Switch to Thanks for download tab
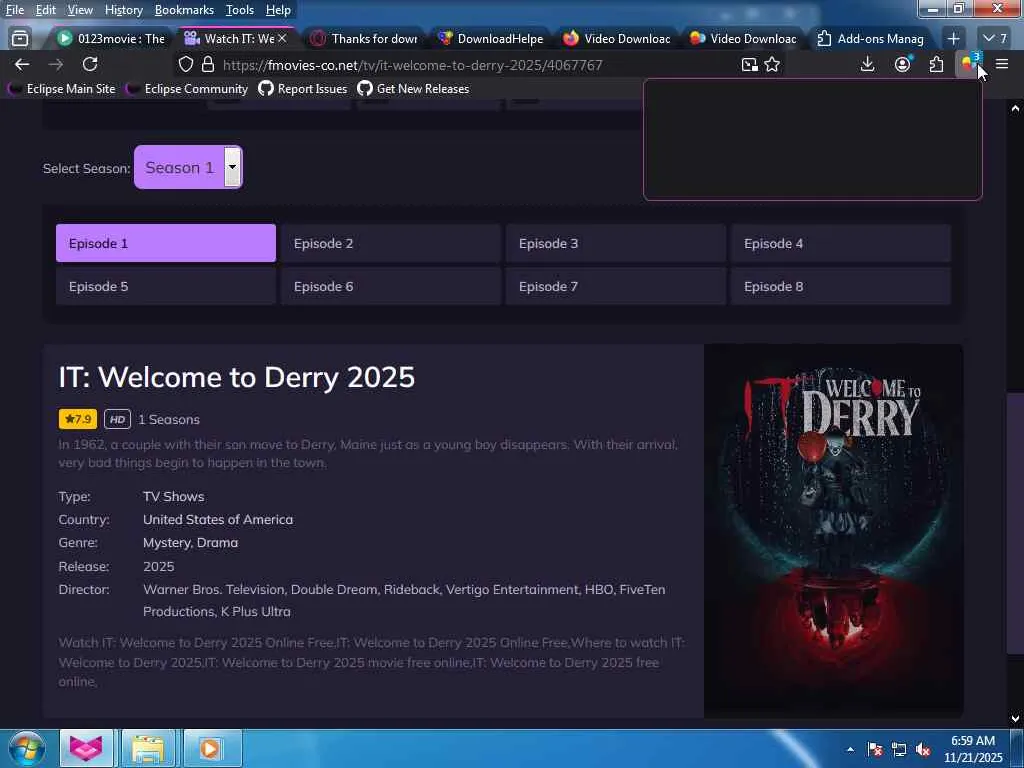This screenshot has width=1024, height=768. tap(364, 39)
